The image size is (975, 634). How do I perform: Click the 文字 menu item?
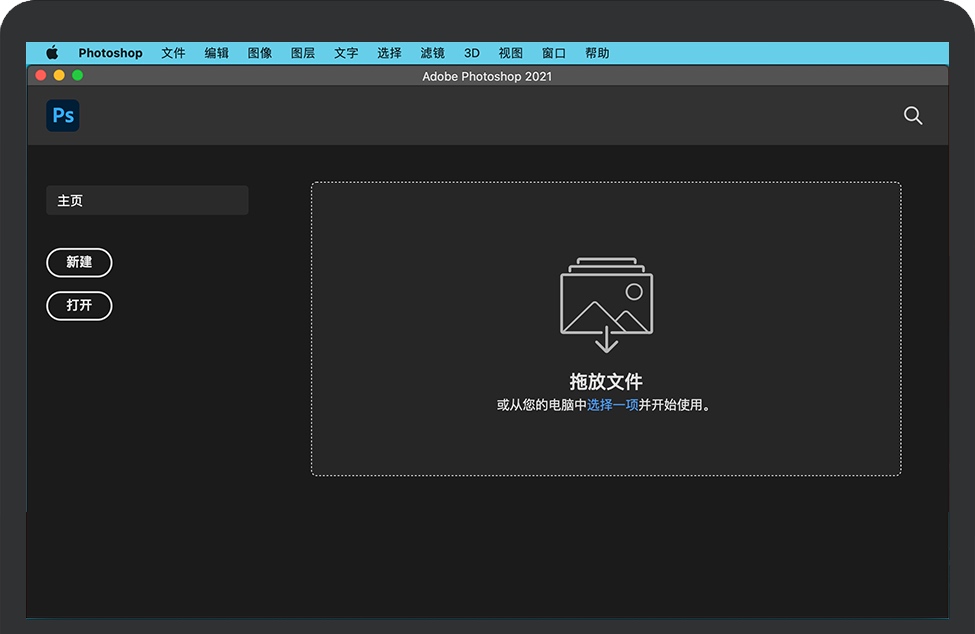346,53
